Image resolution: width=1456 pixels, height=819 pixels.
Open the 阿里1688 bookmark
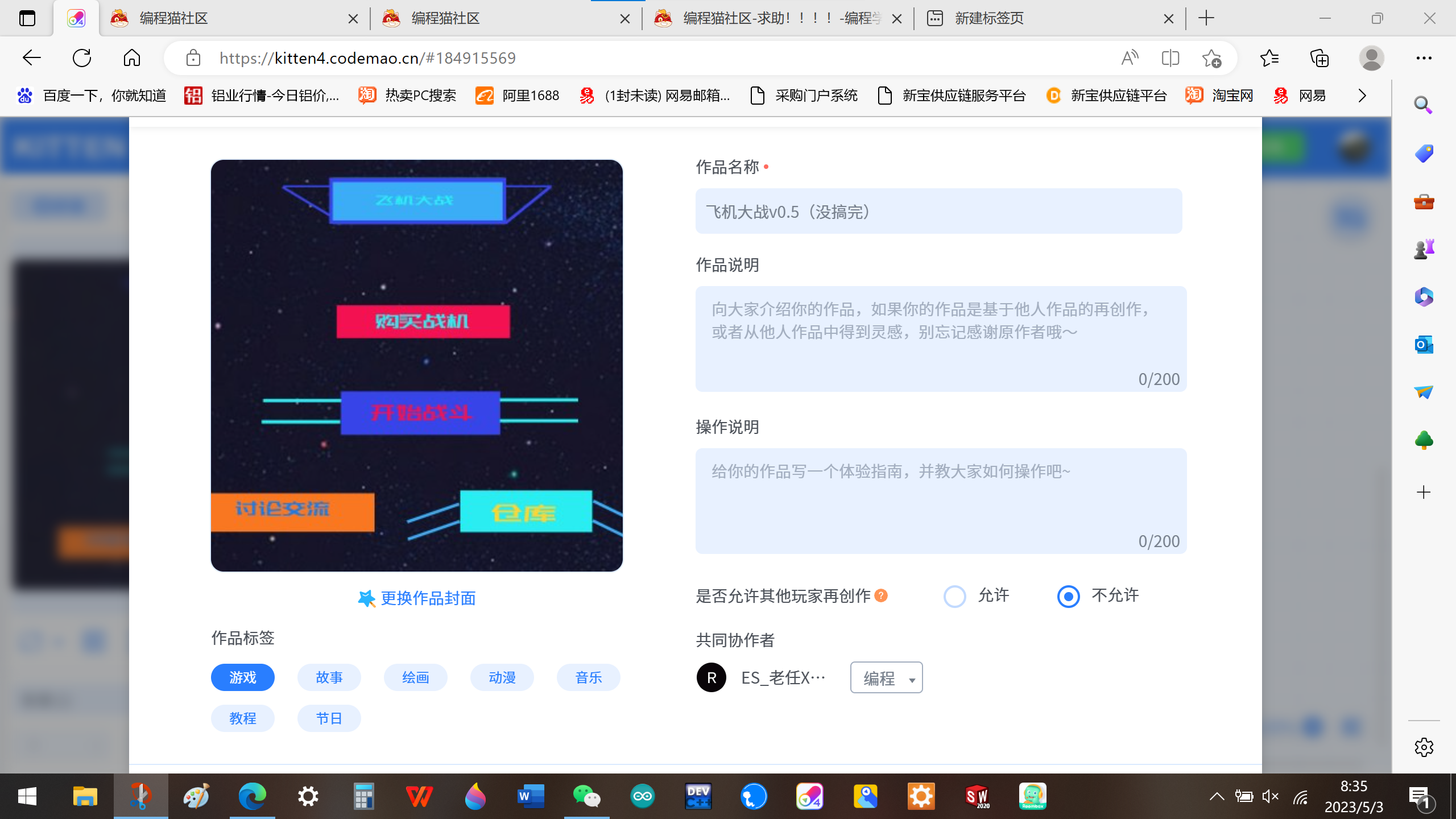pos(518,96)
